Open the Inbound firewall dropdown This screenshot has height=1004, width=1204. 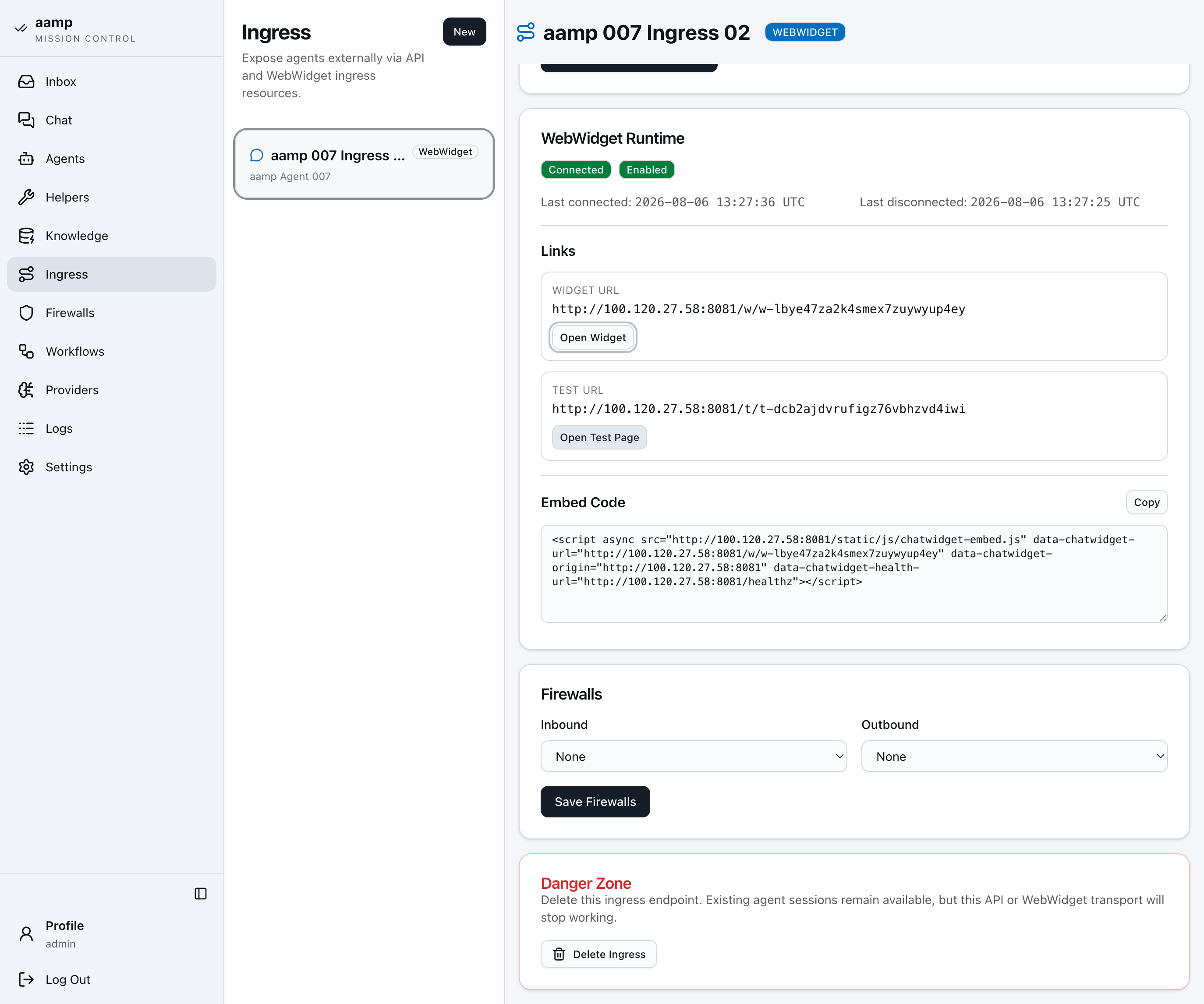[x=694, y=757]
